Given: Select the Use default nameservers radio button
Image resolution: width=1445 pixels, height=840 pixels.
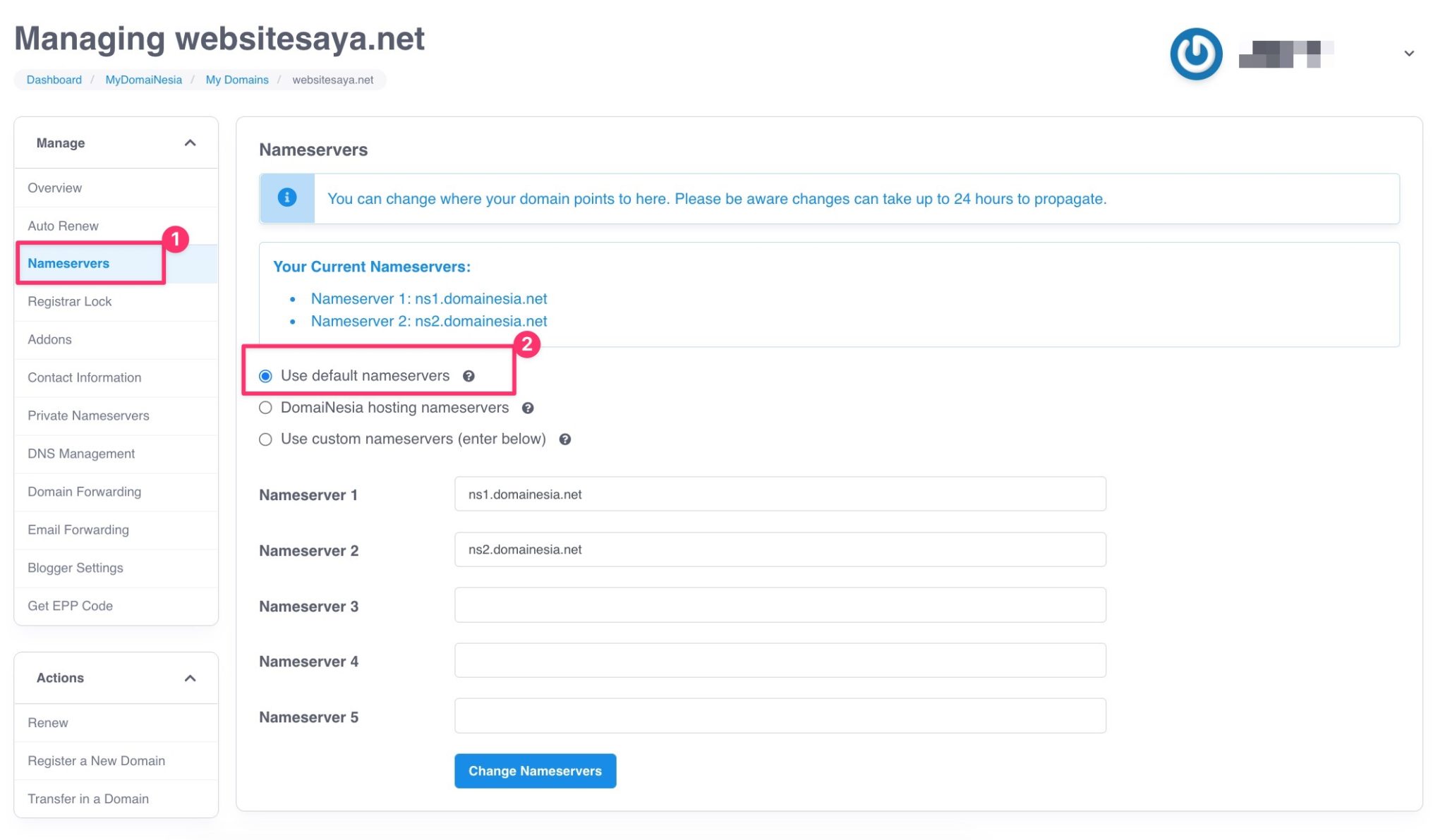Looking at the screenshot, I should point(265,376).
